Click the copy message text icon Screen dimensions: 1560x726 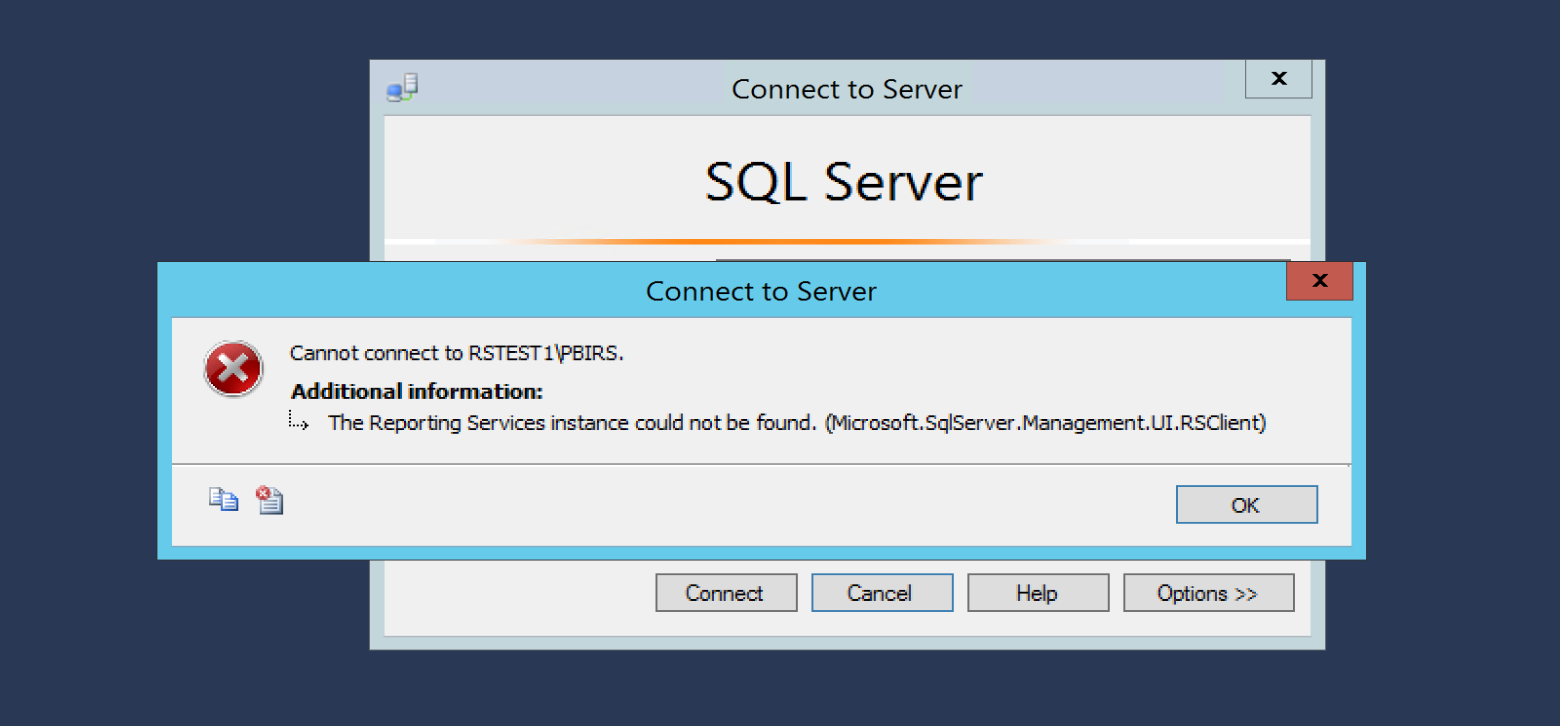[223, 500]
